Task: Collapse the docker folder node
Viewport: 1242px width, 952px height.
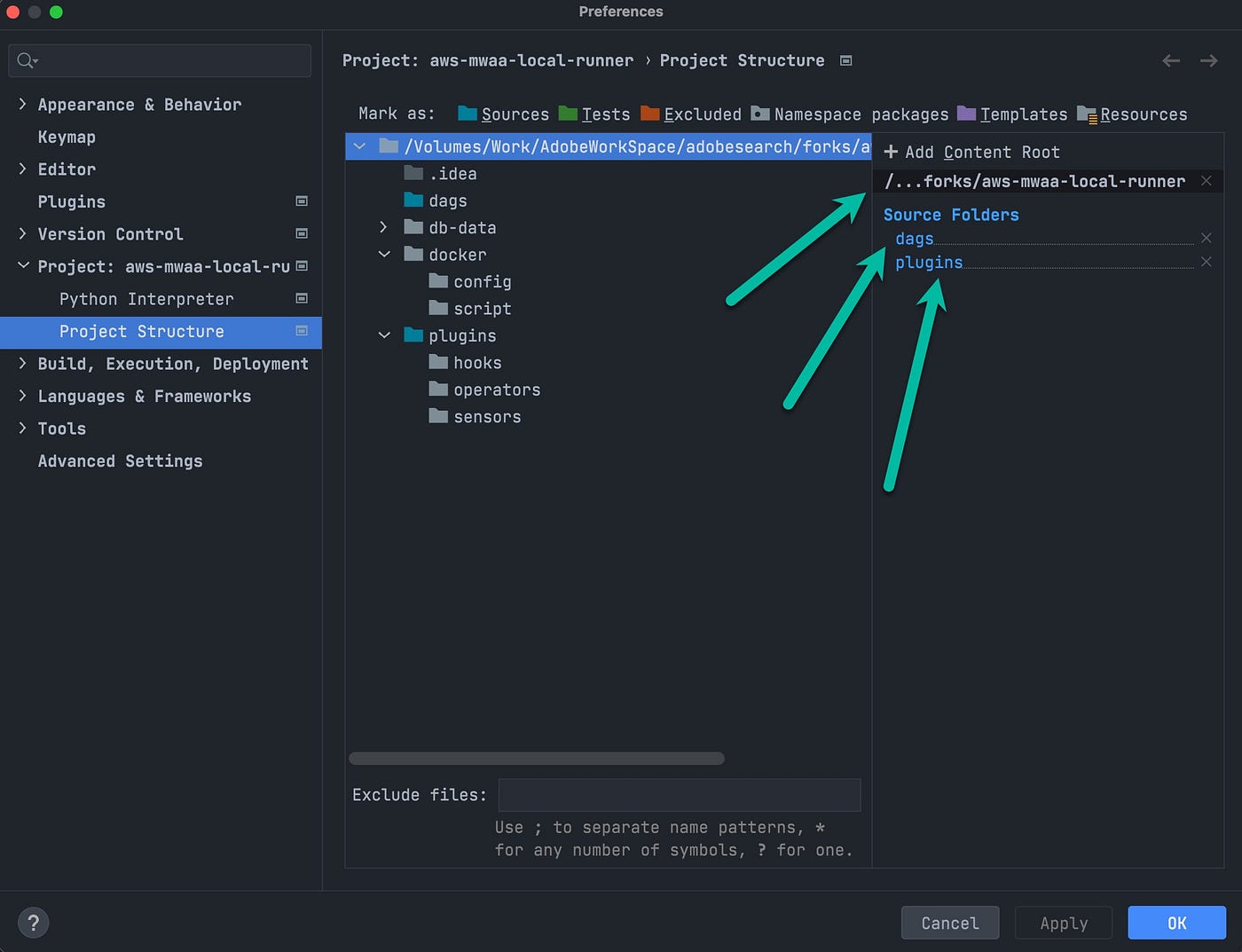Action: click(384, 254)
